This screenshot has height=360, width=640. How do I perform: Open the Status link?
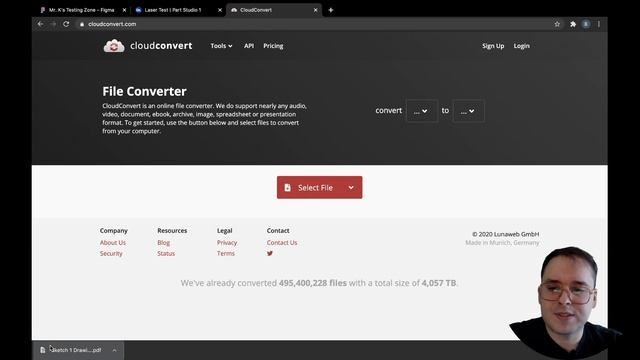coord(166,253)
